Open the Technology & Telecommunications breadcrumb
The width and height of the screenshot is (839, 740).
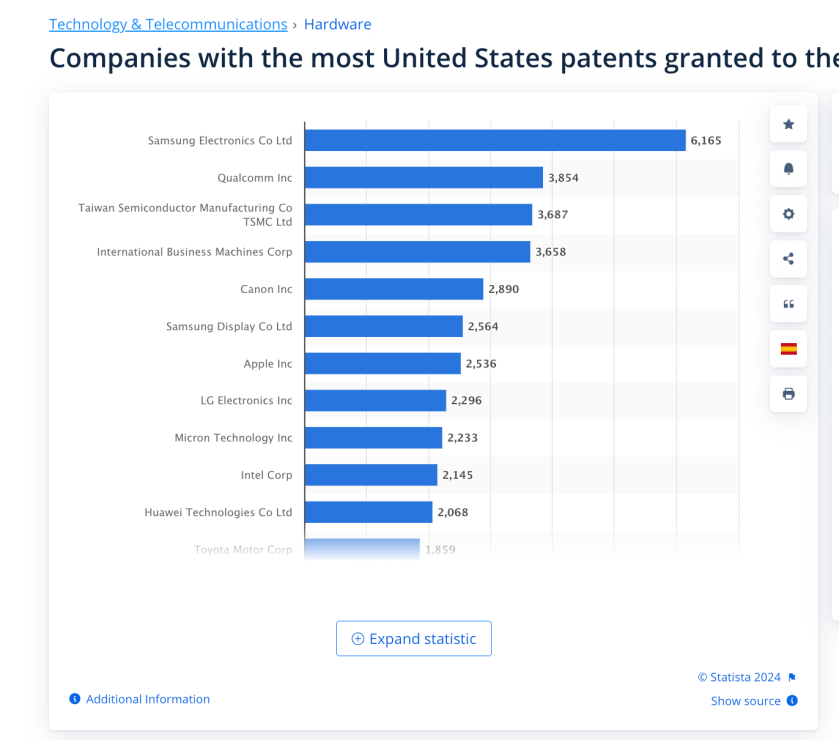pos(168,24)
